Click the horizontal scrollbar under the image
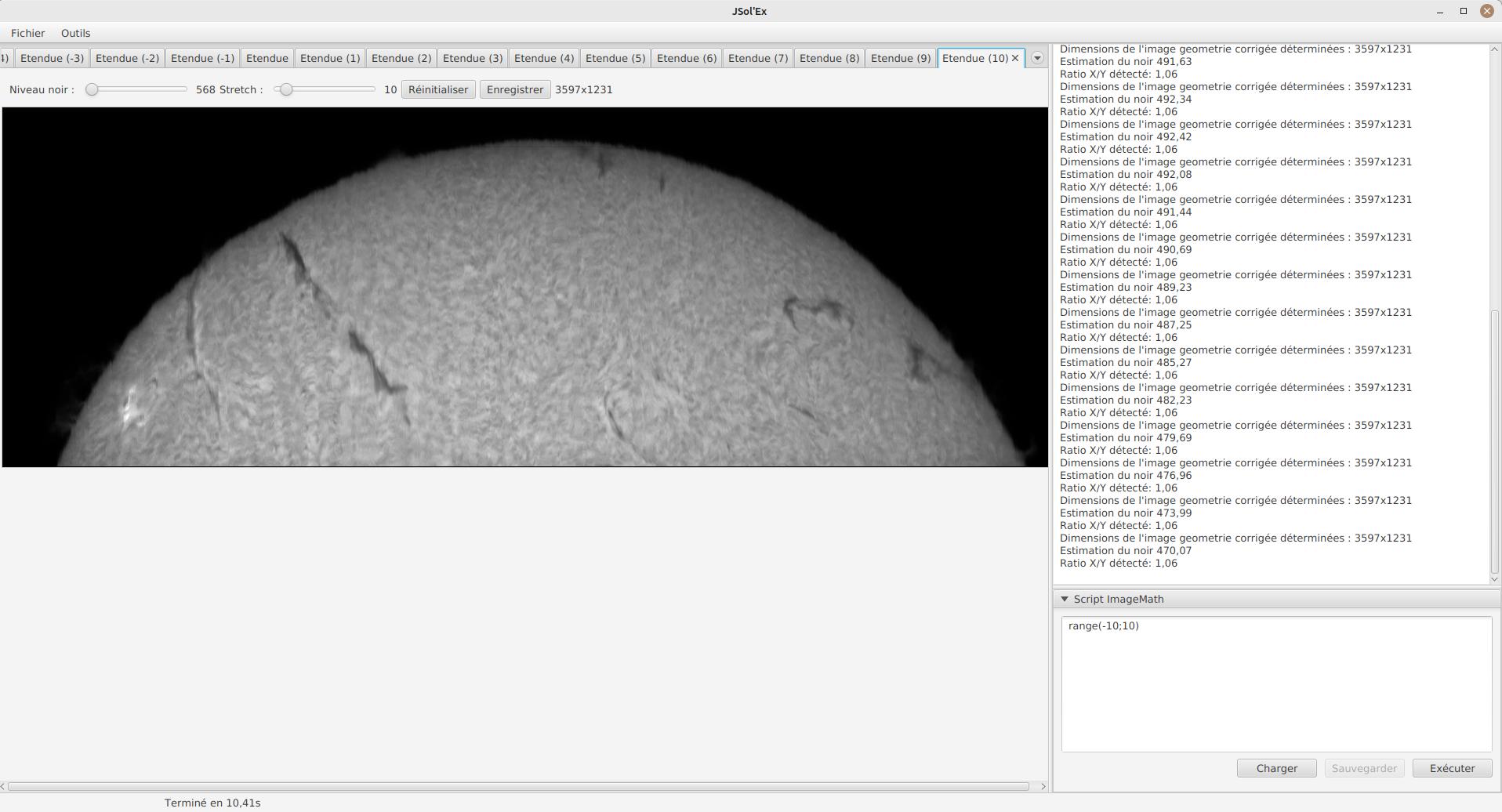The height and width of the screenshot is (812, 1502). click(517, 786)
